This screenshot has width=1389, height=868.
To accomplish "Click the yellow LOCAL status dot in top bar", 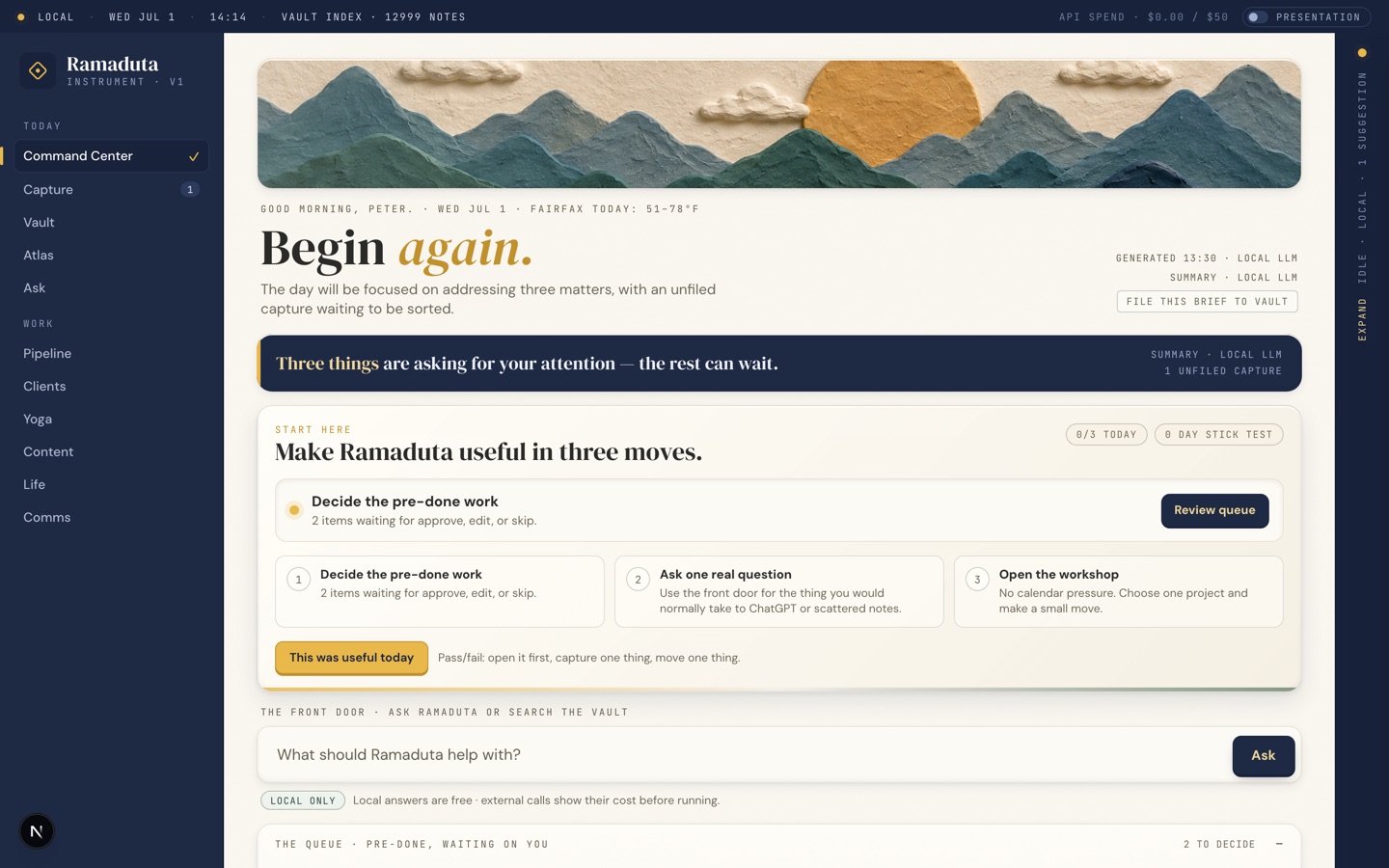I will pos(20,17).
